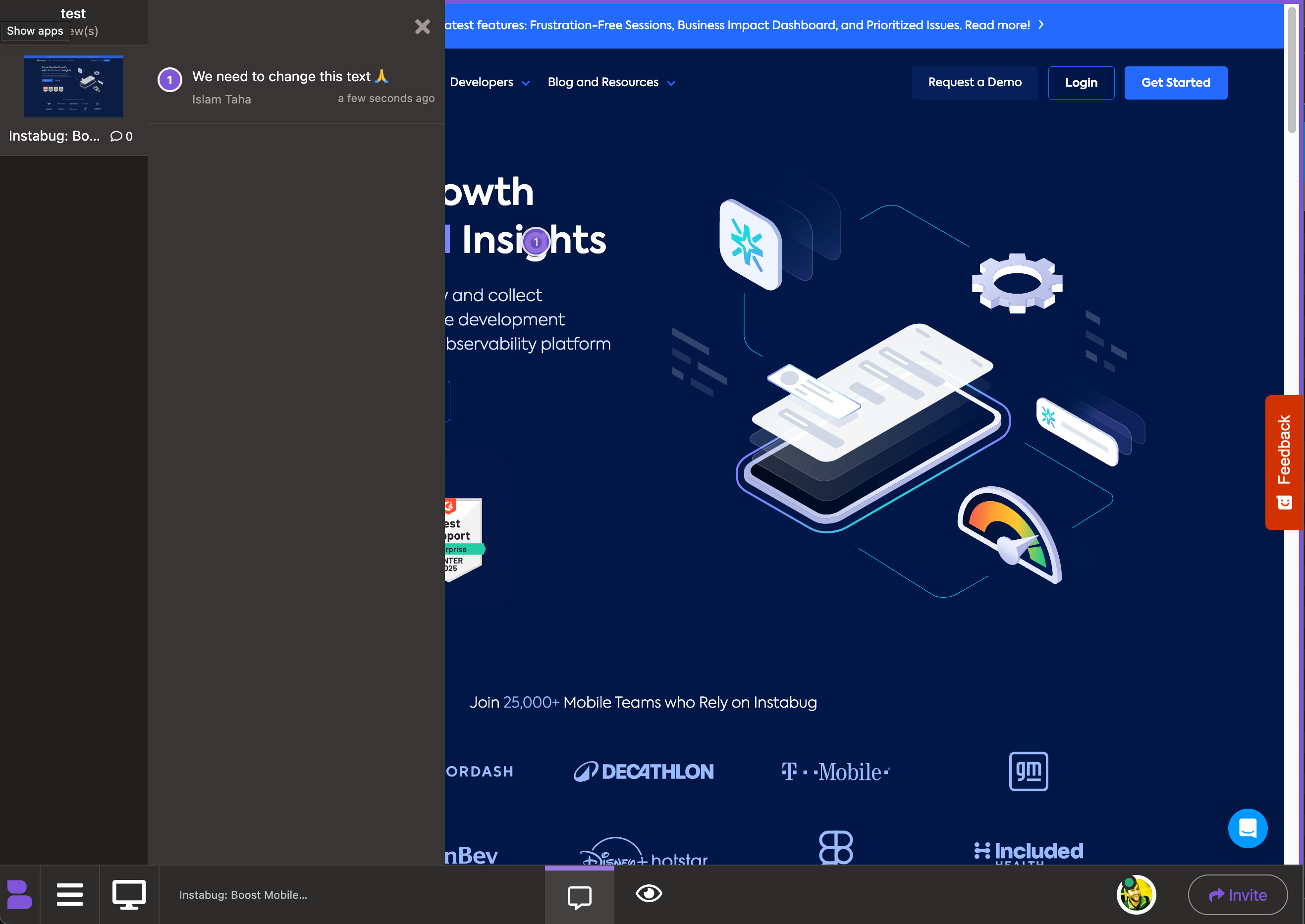Image resolution: width=1305 pixels, height=924 pixels.
Task: Click the user avatar in bottom bar
Action: [1136, 894]
